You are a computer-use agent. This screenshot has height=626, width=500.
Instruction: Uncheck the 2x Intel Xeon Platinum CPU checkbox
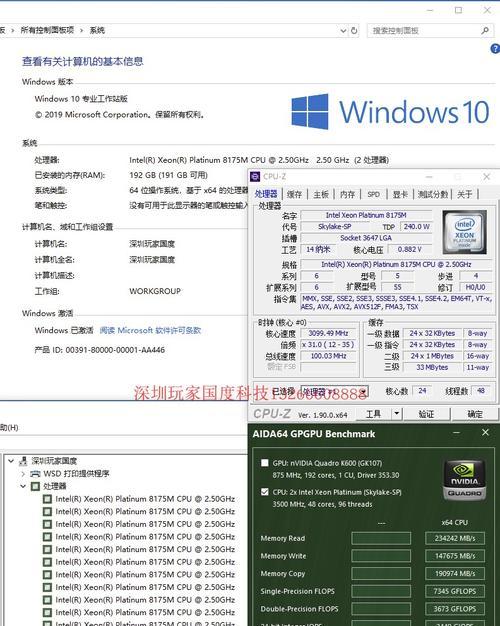[x=264, y=492]
